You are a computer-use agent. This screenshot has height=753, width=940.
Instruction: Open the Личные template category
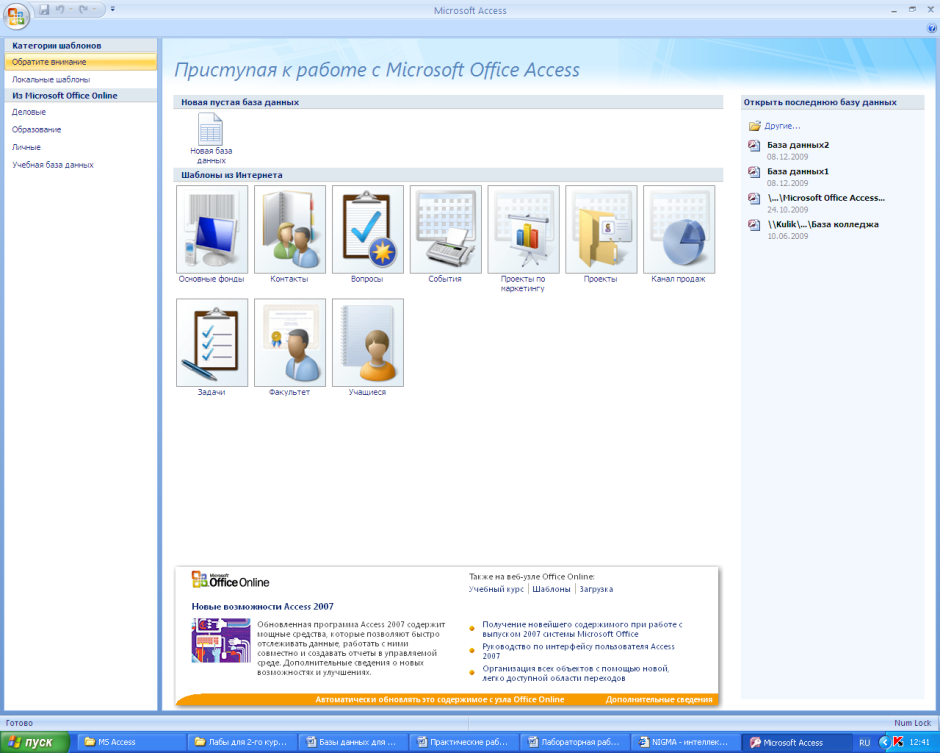pyautogui.click(x=80, y=147)
